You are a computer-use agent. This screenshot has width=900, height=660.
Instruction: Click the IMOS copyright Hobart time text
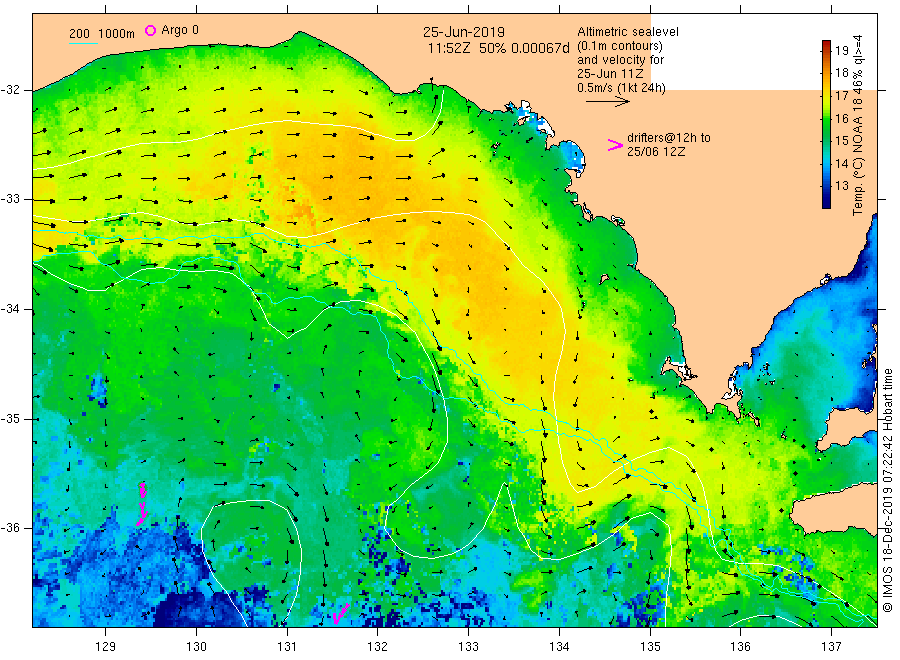click(x=887, y=490)
